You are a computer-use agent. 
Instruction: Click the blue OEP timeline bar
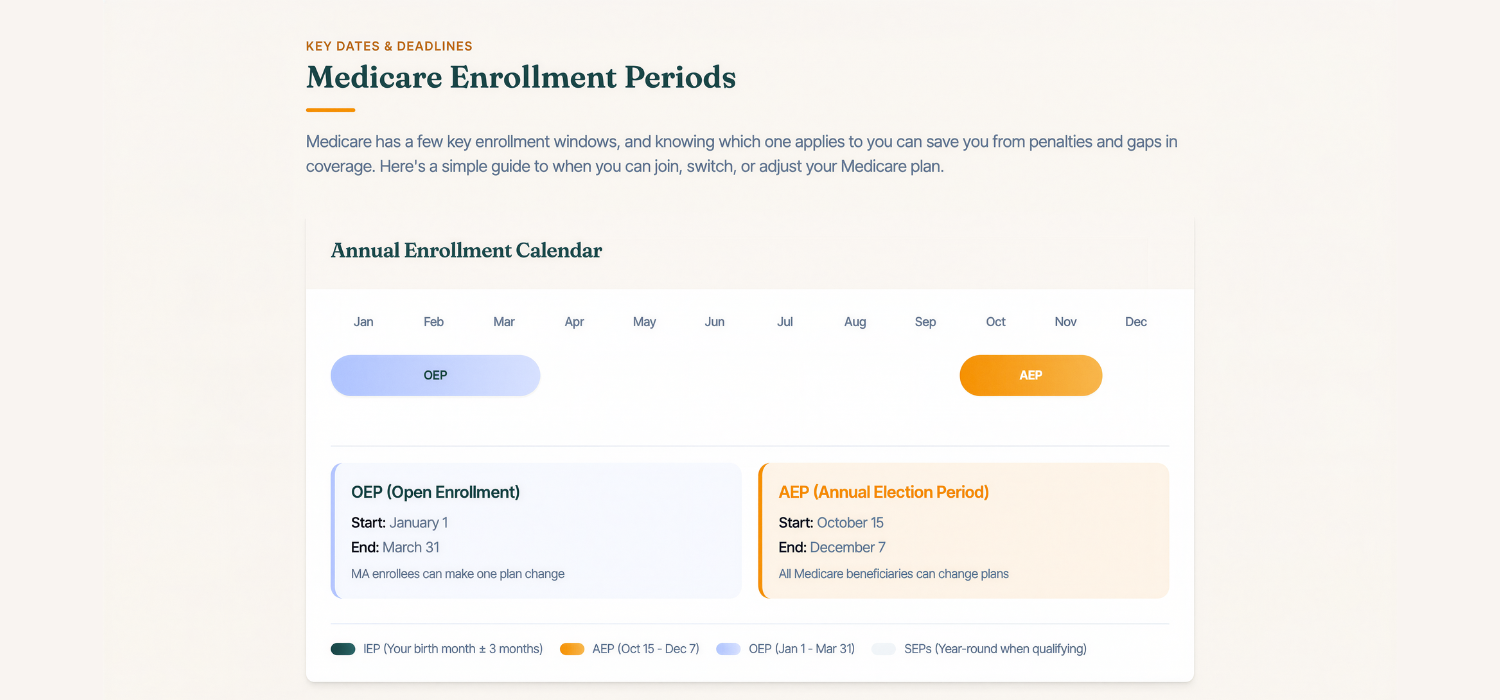click(435, 375)
